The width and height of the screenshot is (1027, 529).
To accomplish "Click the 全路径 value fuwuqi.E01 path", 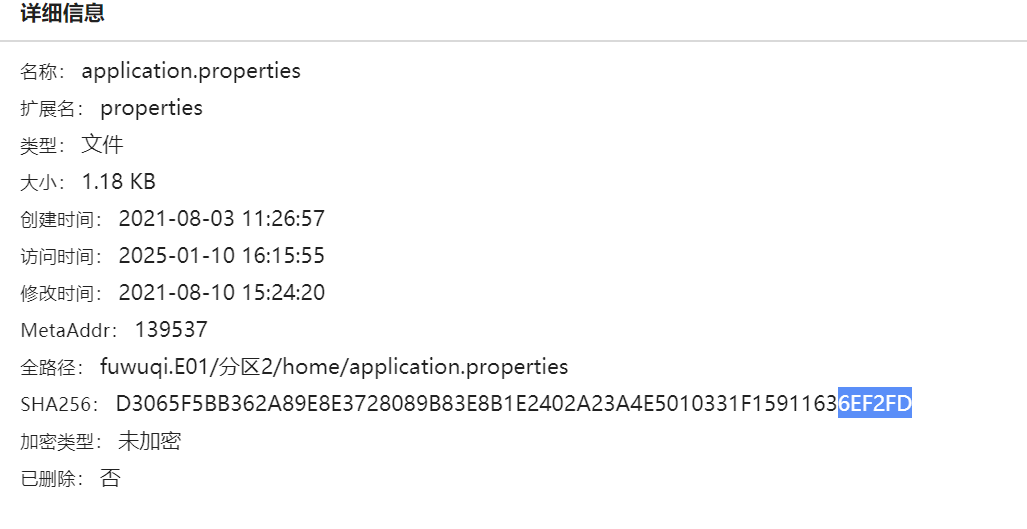I will click(334, 367).
